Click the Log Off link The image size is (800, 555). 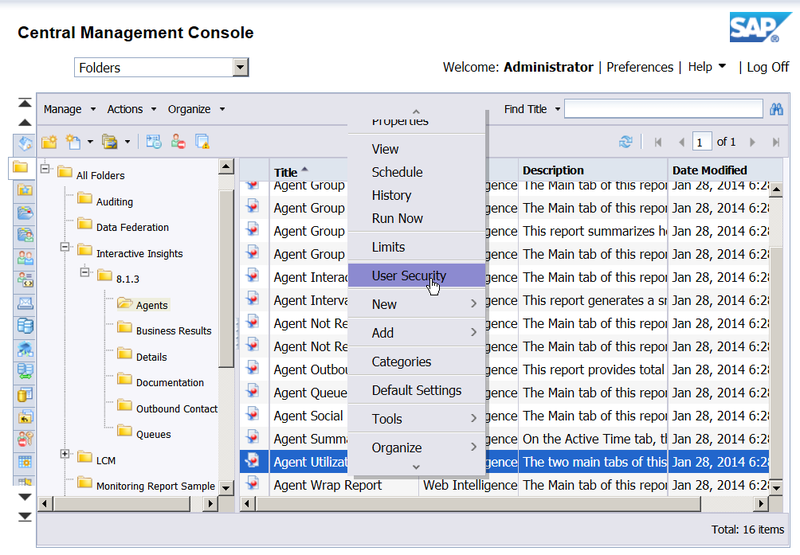pyautogui.click(x=767, y=67)
